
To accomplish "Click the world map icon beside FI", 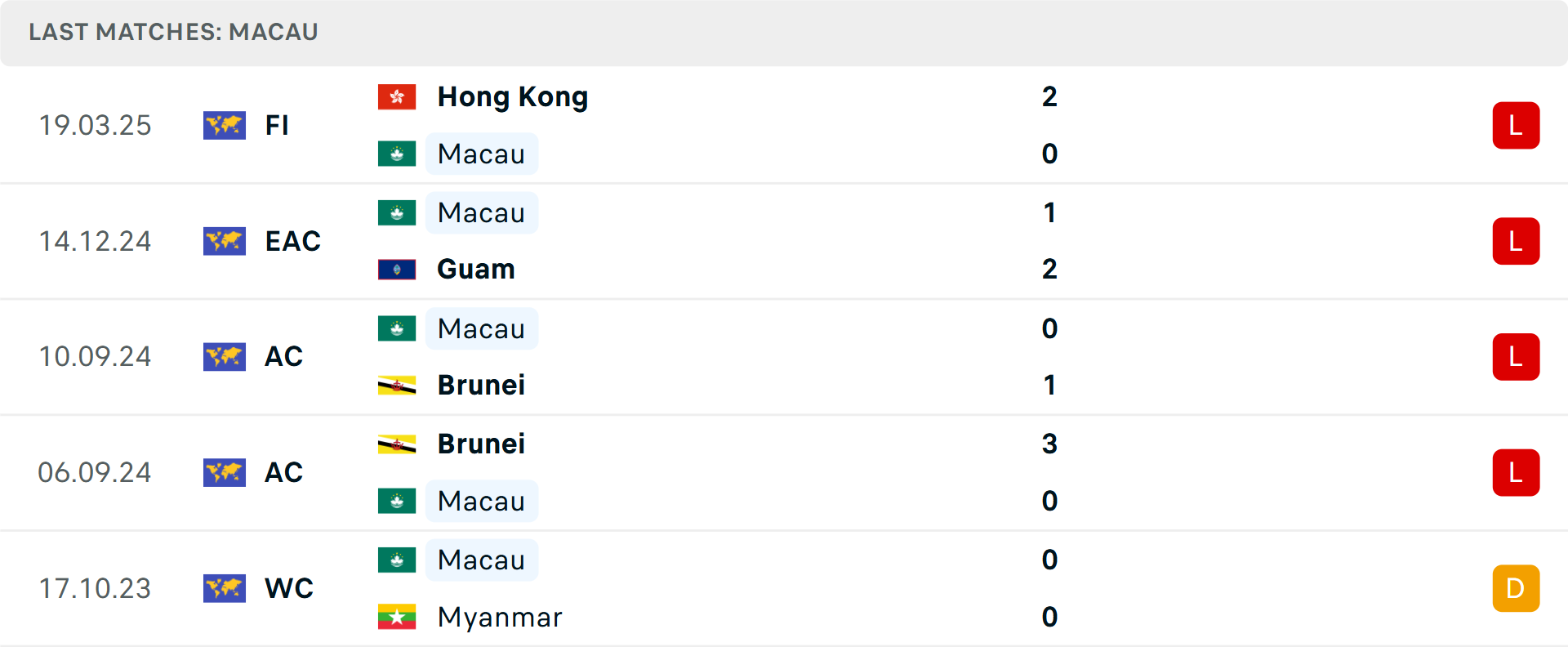I will [225, 126].
